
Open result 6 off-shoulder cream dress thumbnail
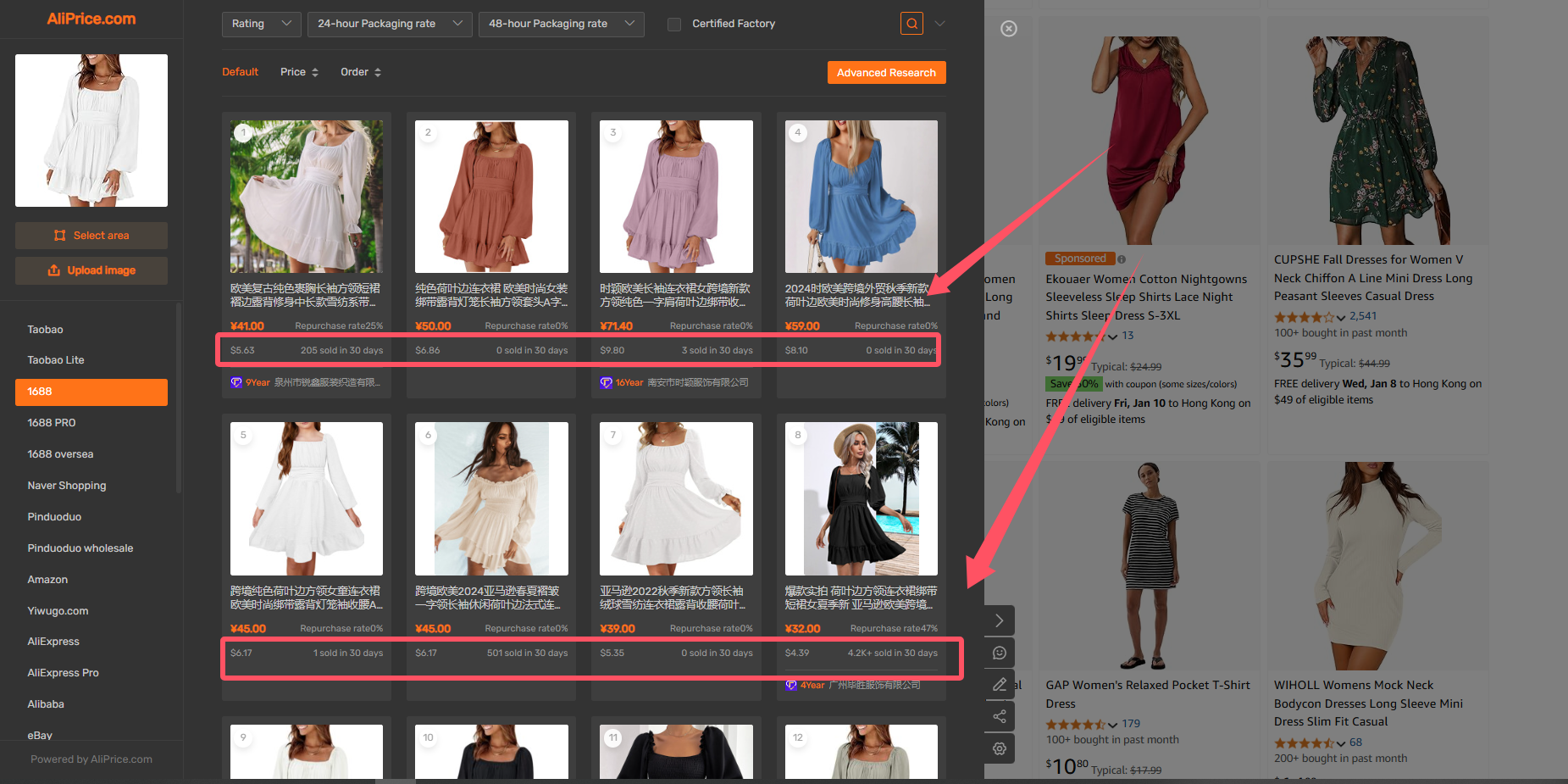click(x=491, y=499)
